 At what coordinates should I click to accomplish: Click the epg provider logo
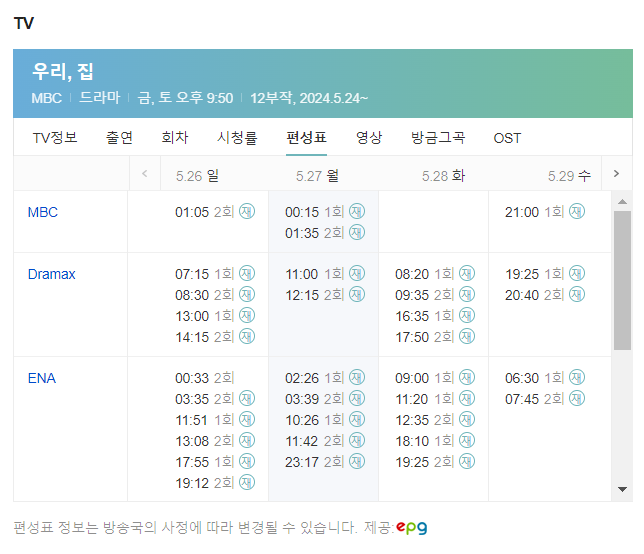pyautogui.click(x=412, y=527)
